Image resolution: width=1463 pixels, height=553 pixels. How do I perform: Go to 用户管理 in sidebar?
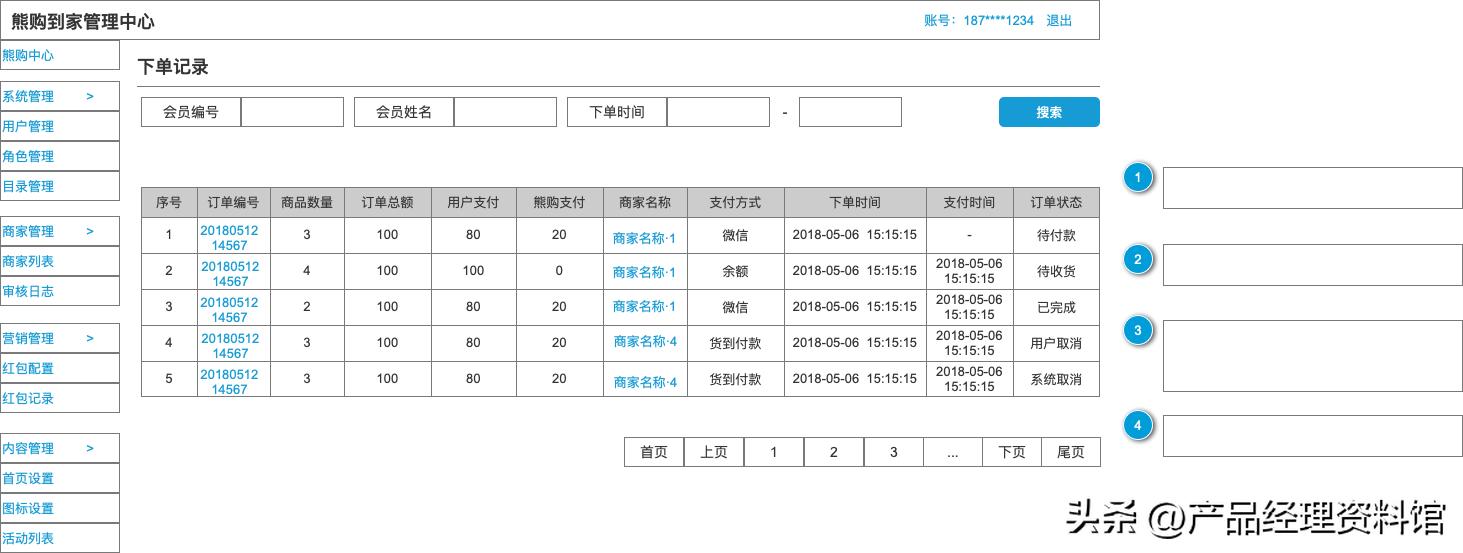click(x=59, y=126)
